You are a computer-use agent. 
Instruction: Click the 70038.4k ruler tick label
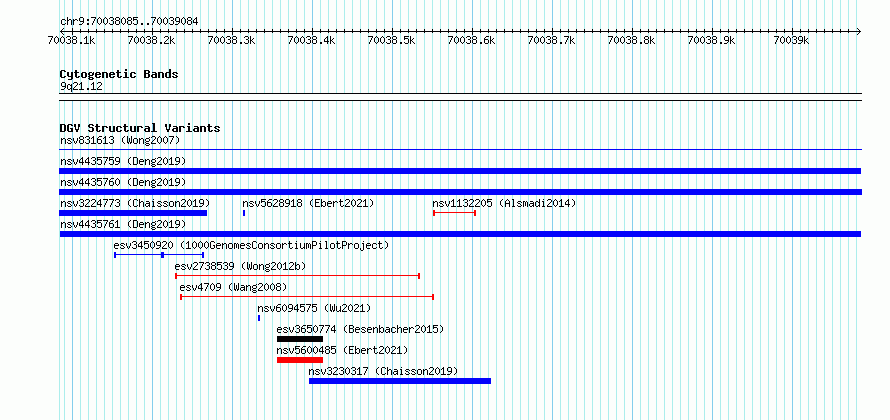[x=311, y=40]
